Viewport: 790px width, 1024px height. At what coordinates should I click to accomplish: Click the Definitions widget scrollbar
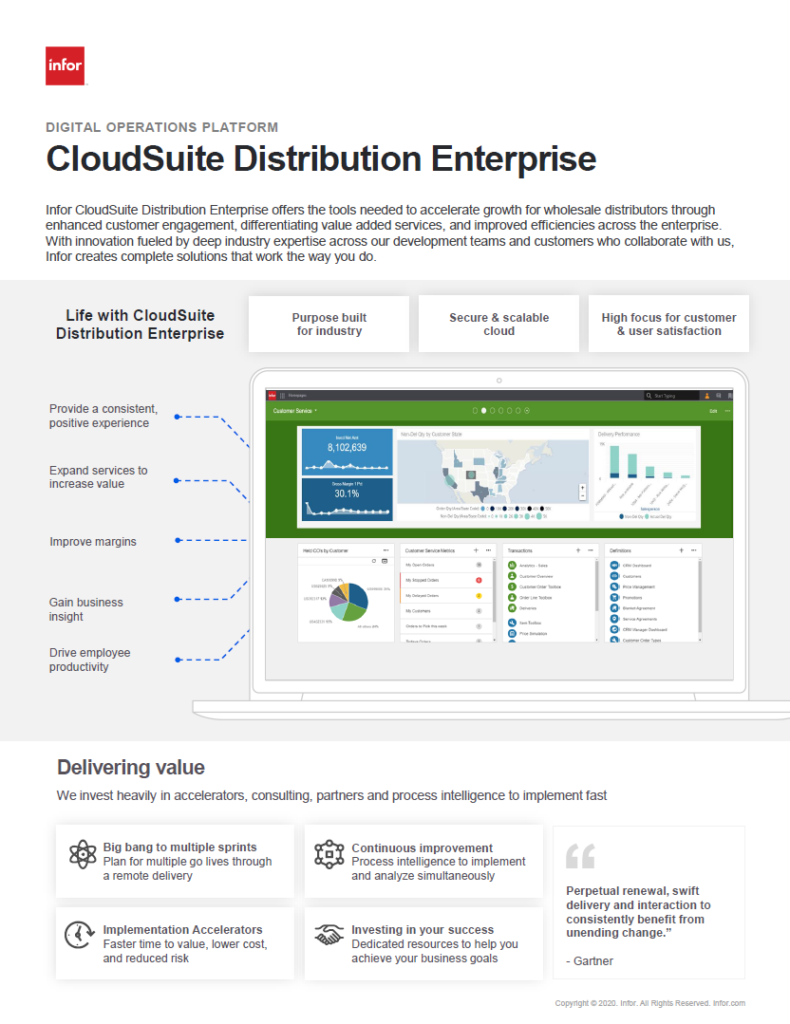click(x=700, y=596)
